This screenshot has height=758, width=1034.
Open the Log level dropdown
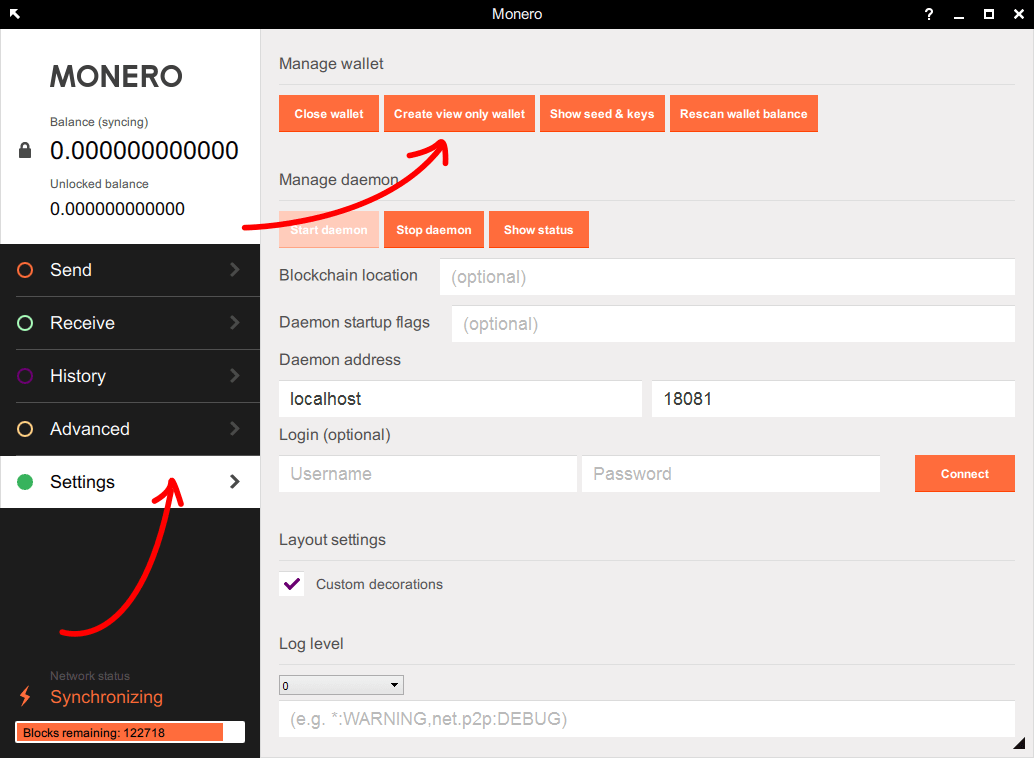tap(341, 686)
